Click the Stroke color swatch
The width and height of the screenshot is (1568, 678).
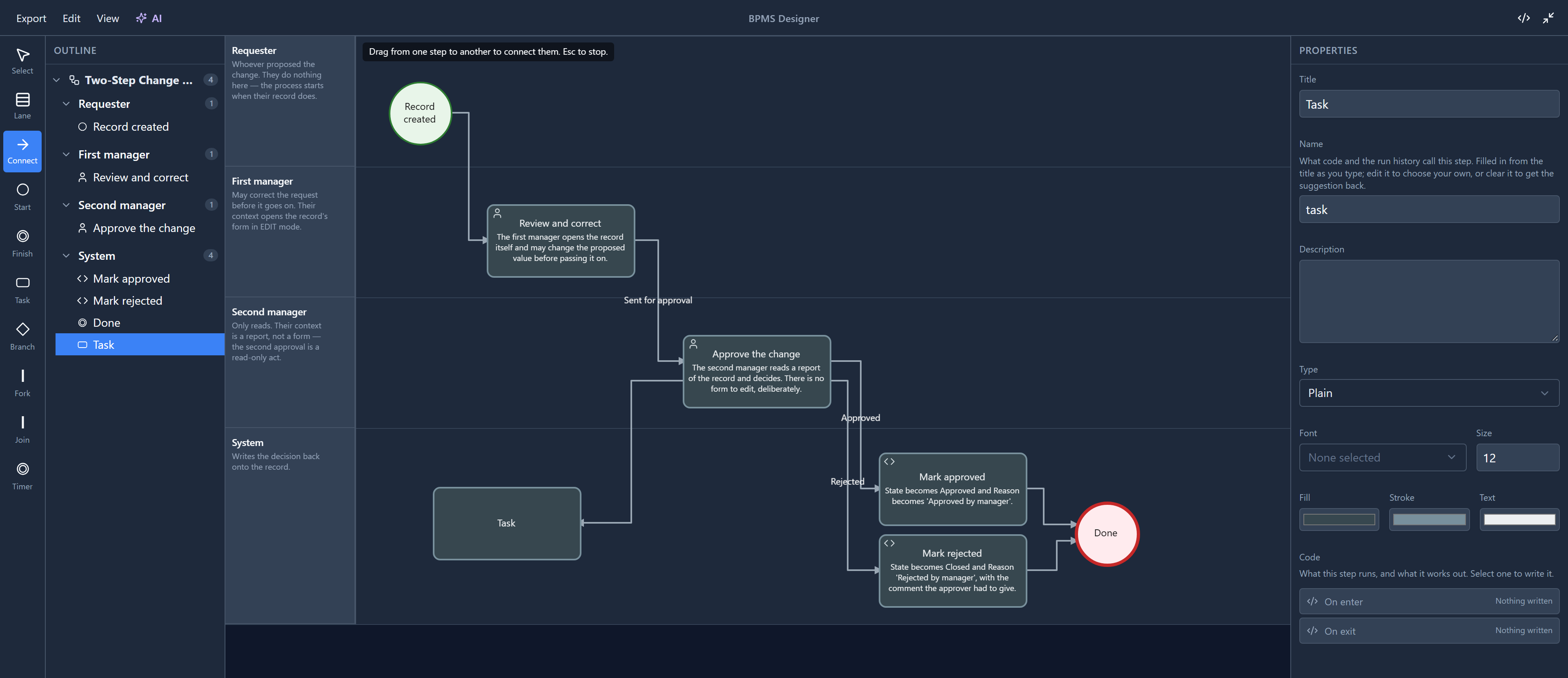tap(1429, 520)
